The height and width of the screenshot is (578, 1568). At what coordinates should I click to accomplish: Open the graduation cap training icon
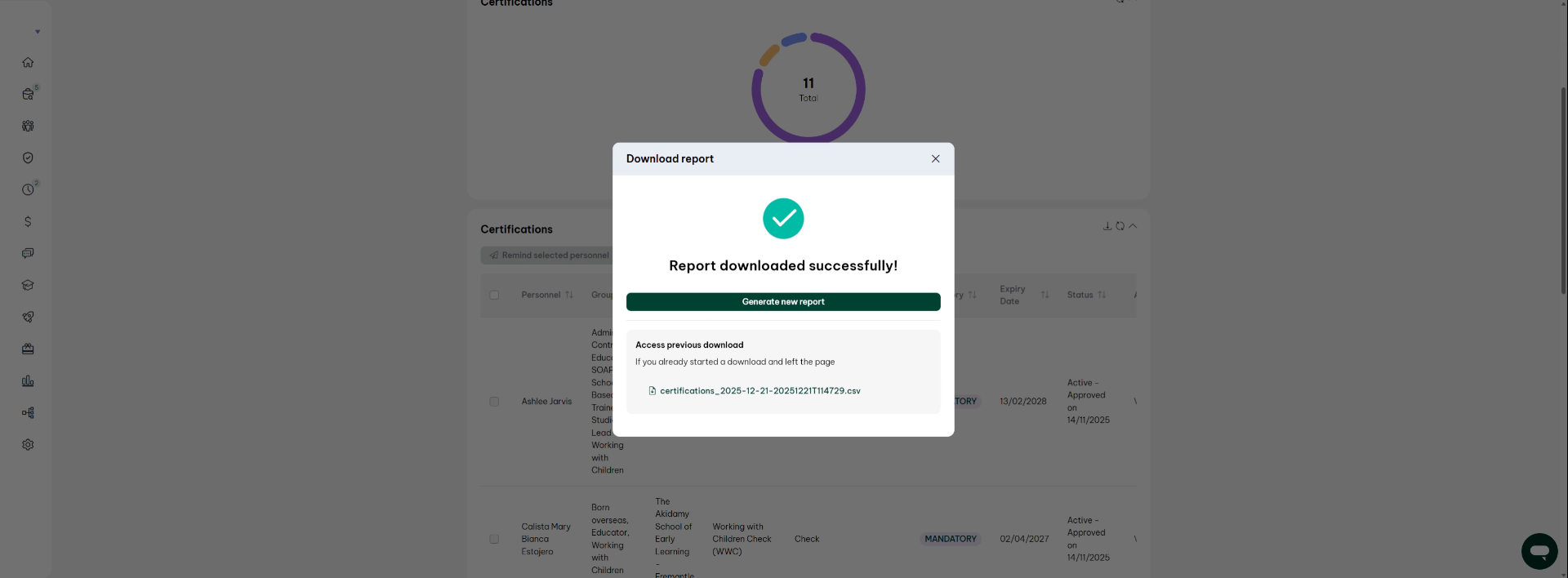(x=28, y=285)
